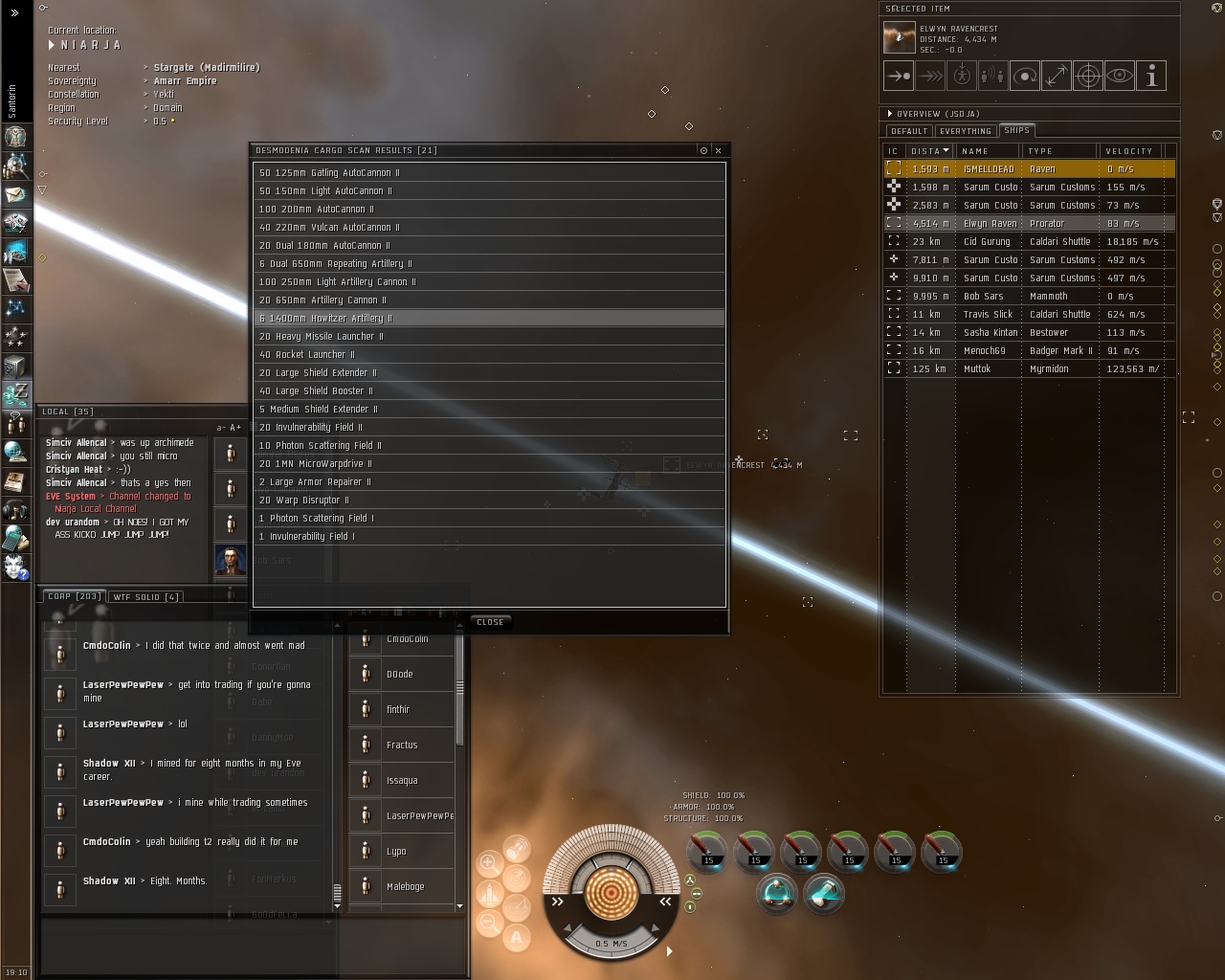Screen dimensions: 1225x980
Task: Click the right HUD double-chevron expander
Action: (x=665, y=902)
